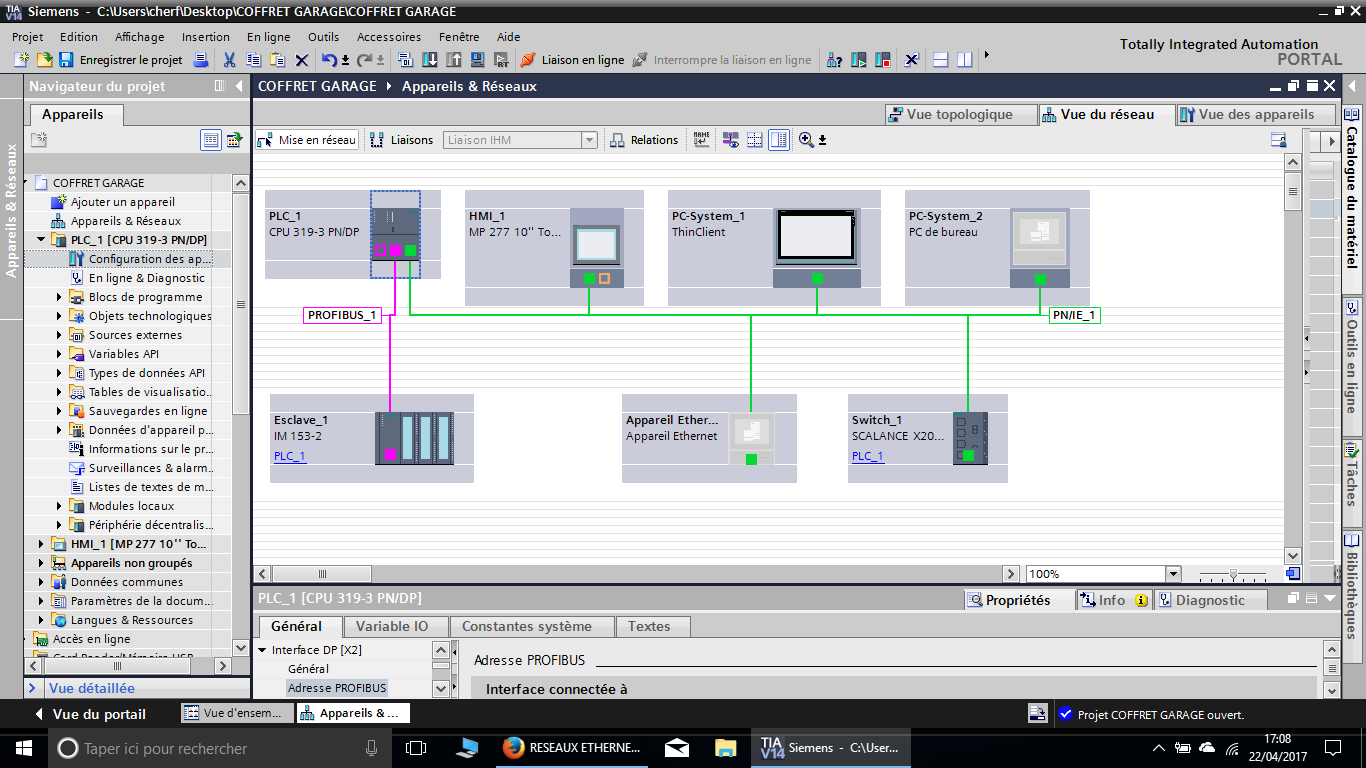
Task: Click the save project floppy disk icon
Action: [65, 60]
